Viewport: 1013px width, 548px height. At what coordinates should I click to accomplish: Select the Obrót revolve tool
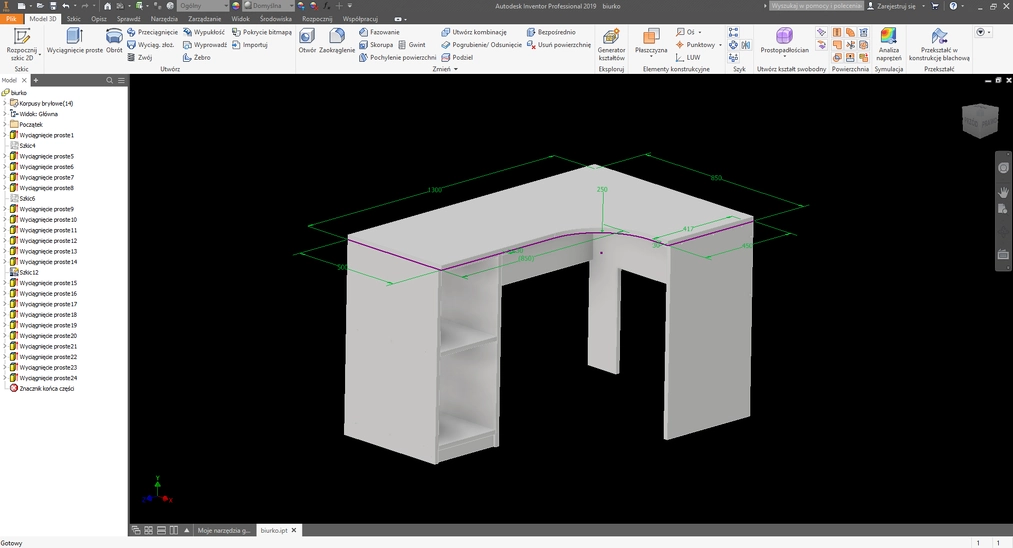click(114, 41)
